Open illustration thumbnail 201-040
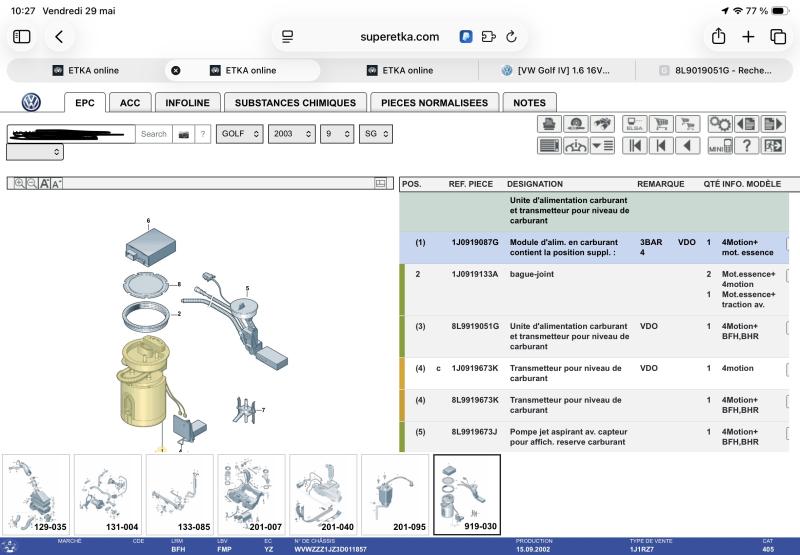Viewport: 800px width, 555px height. coord(323,494)
